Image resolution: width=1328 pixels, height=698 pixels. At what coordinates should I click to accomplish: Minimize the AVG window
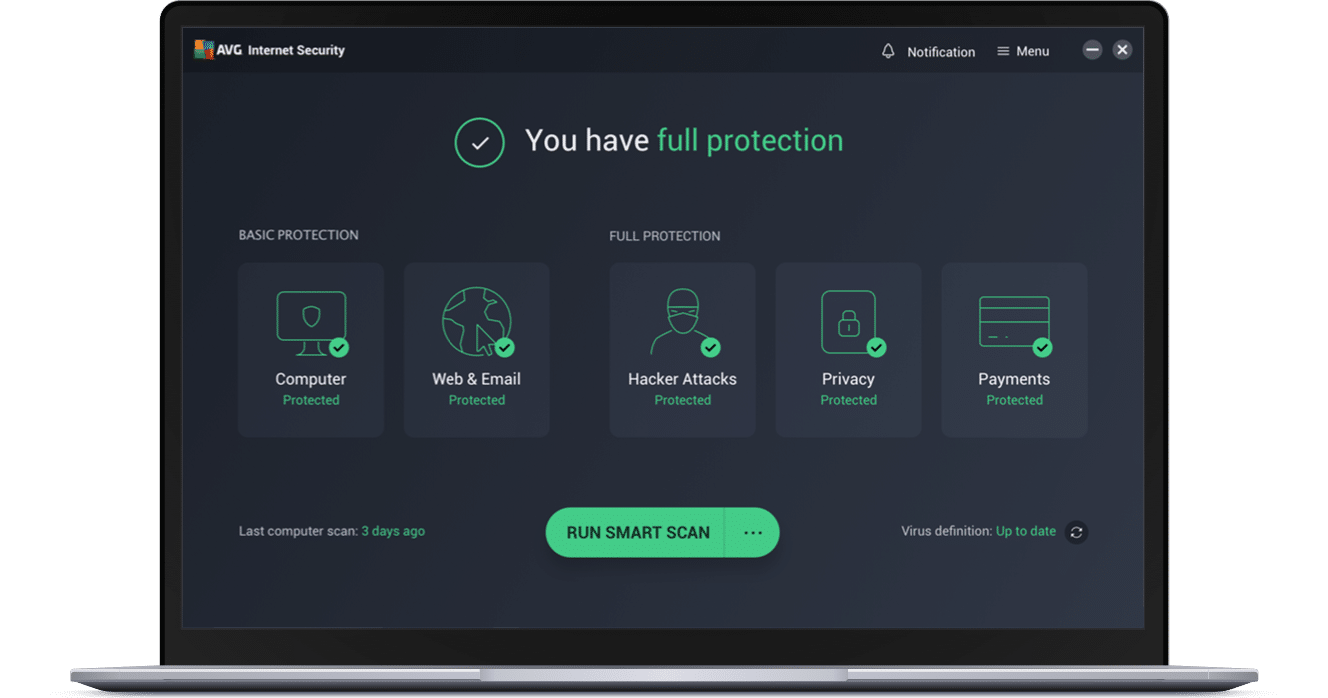tap(1092, 50)
